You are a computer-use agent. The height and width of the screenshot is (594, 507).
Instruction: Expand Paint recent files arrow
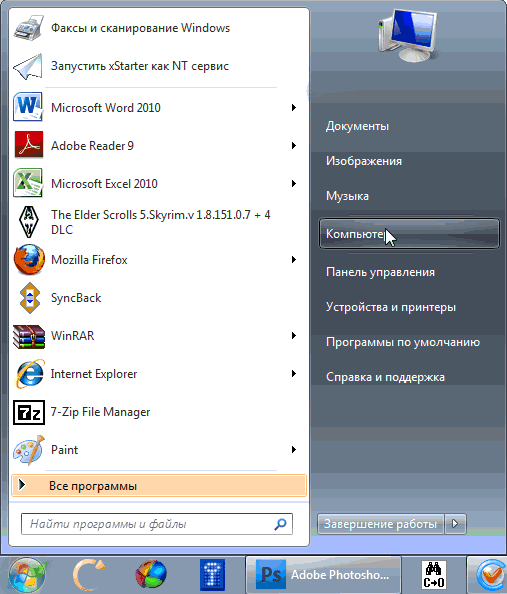(x=294, y=450)
